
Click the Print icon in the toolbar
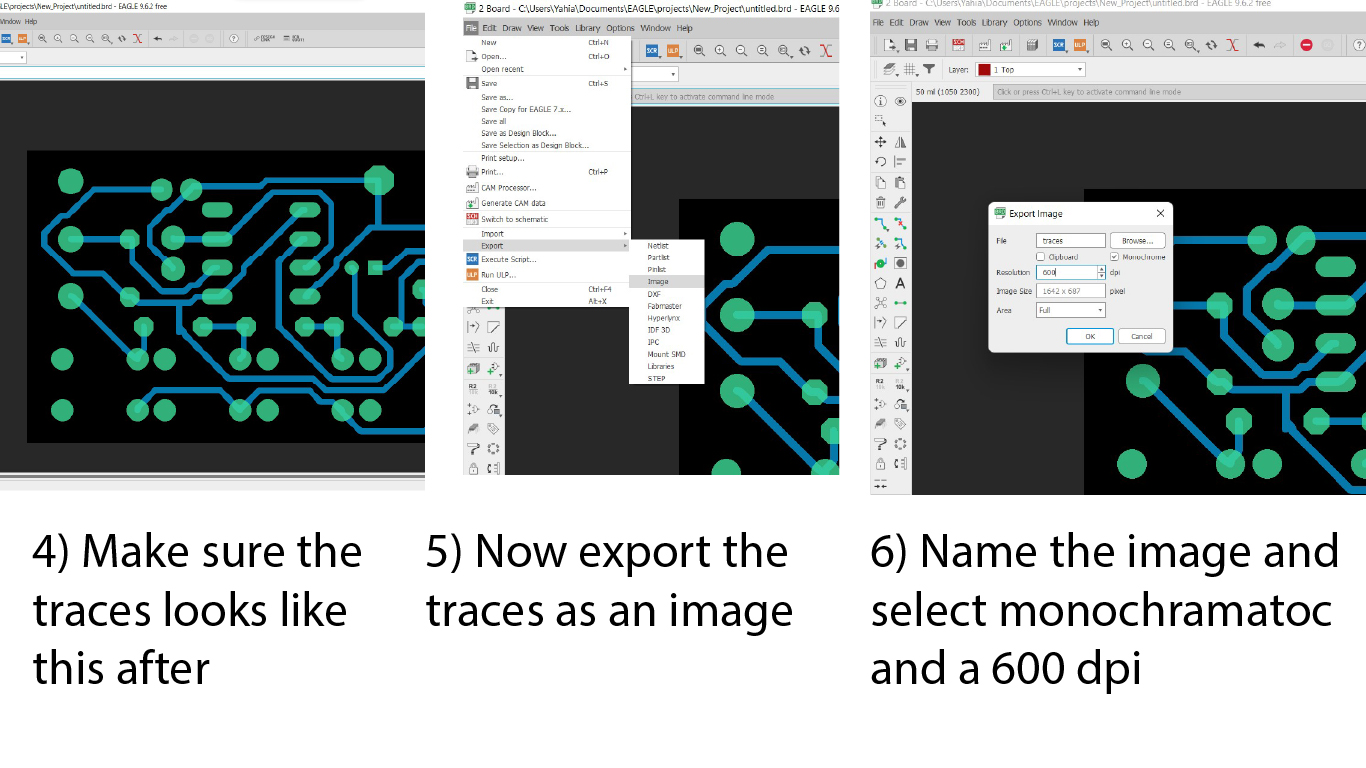coord(932,45)
